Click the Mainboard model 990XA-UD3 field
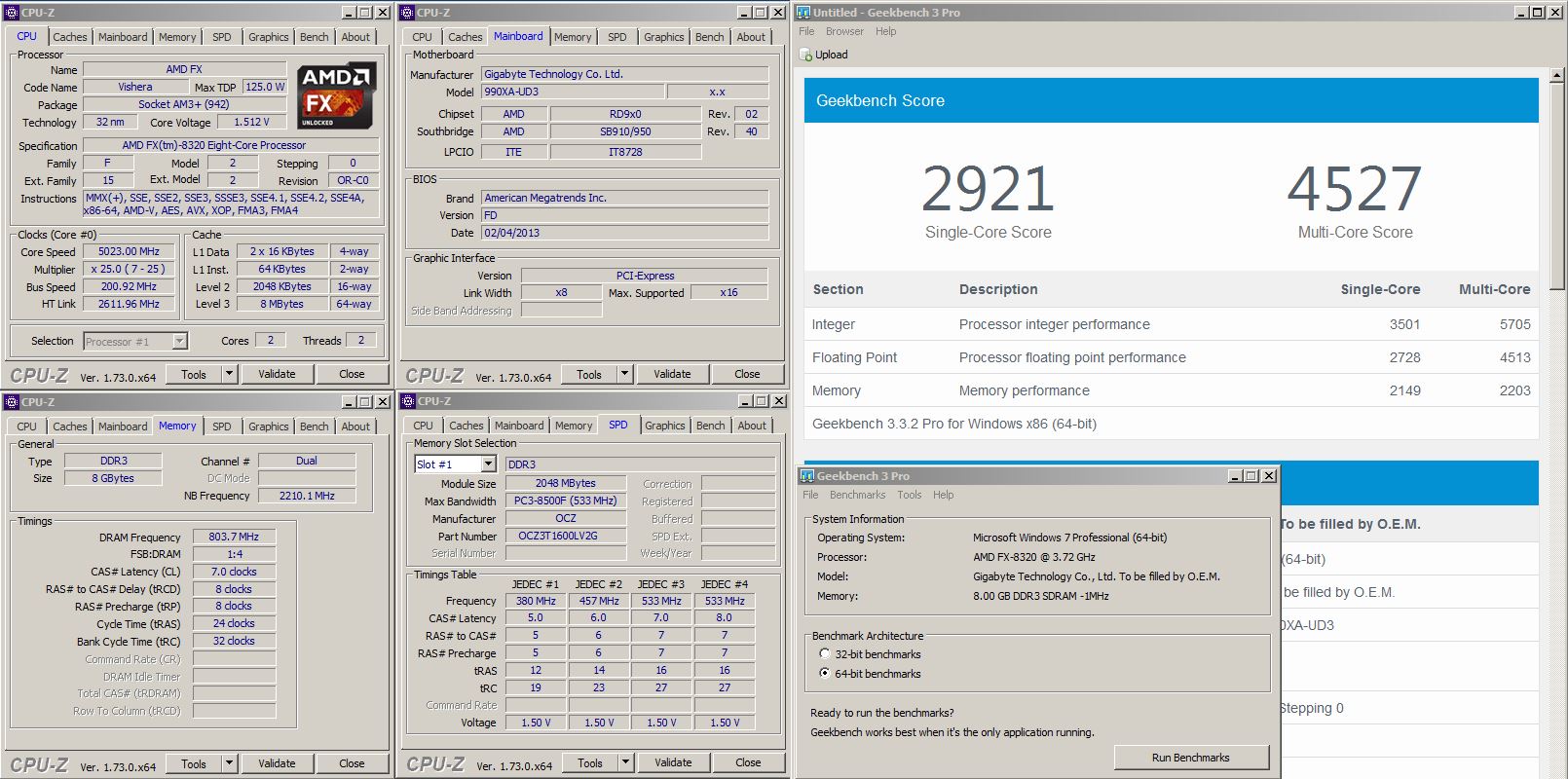This screenshot has height=779, width=1568. coord(573,92)
